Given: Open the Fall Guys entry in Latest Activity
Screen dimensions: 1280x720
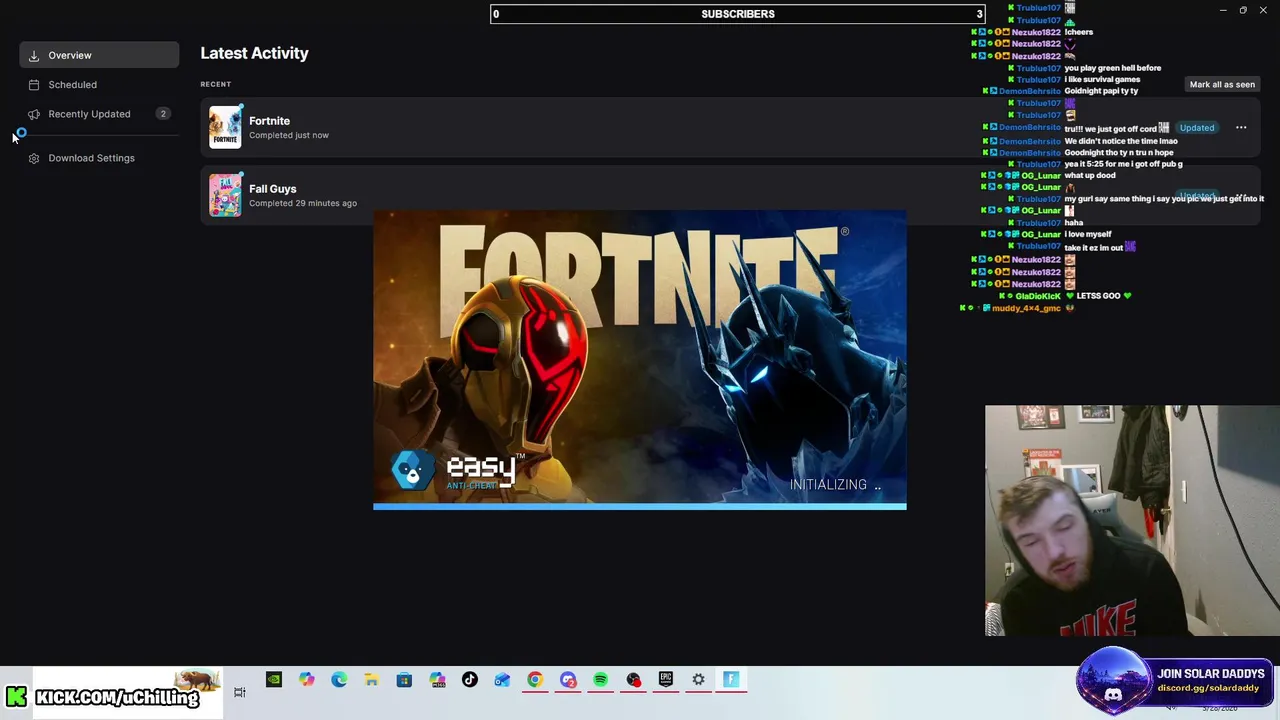Looking at the screenshot, I should 730,195.
